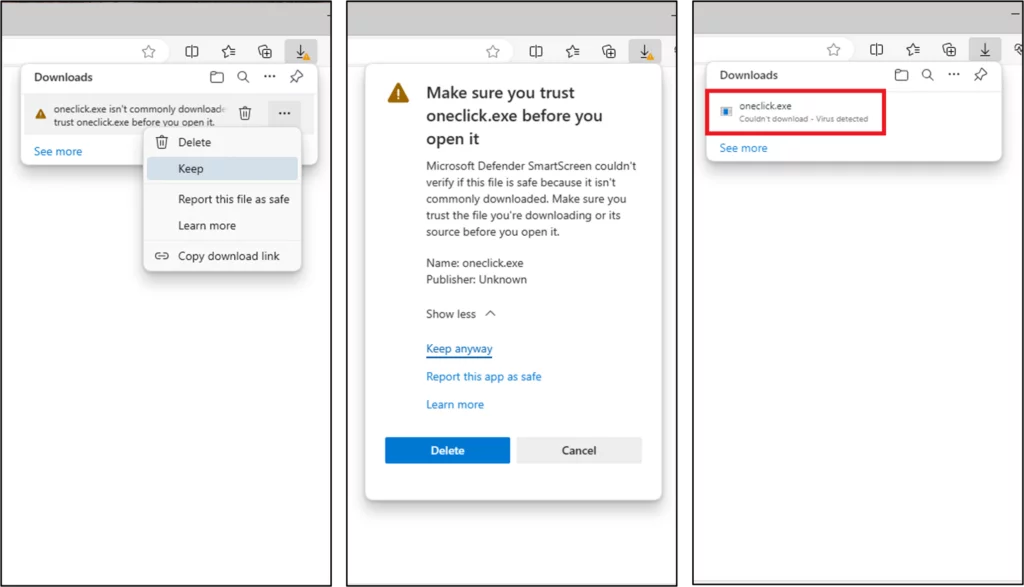Open Favorites list icon in right panel toolbar
Screen dimensions: 1024x587
pyautogui.click(x=913, y=50)
